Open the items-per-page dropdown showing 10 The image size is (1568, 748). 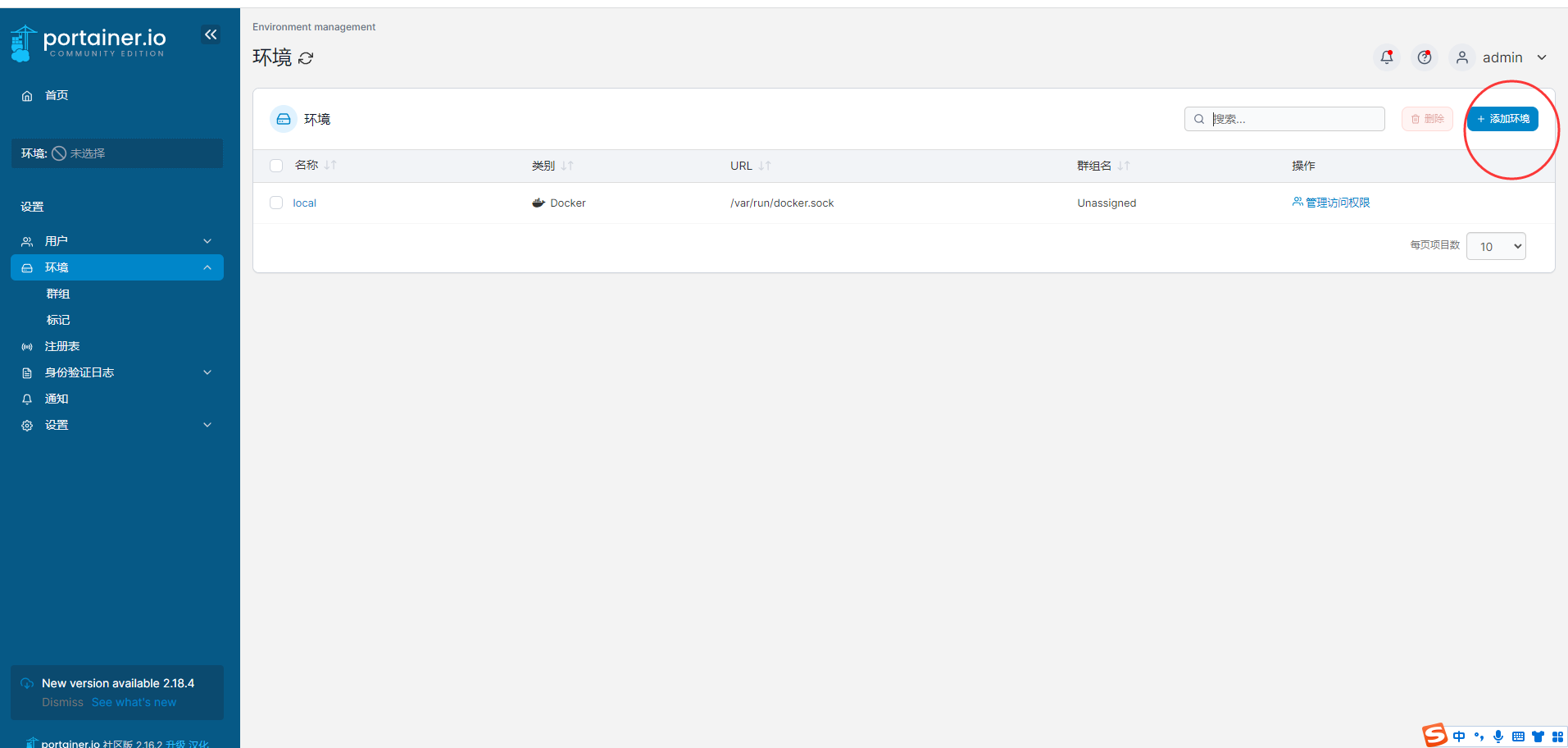tap(1495, 246)
